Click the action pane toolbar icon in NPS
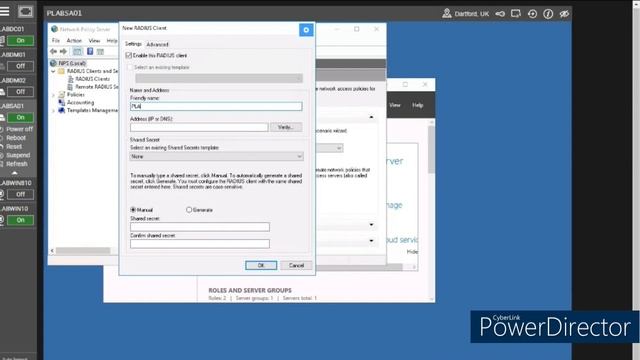Screen dimensions: 640x360 point(100,51)
